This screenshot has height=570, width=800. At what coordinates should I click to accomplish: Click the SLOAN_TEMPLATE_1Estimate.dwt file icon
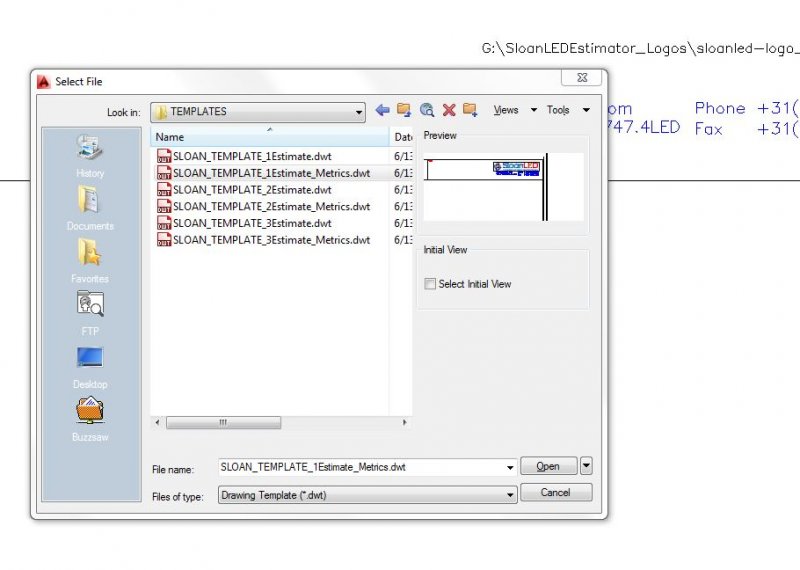click(x=164, y=156)
